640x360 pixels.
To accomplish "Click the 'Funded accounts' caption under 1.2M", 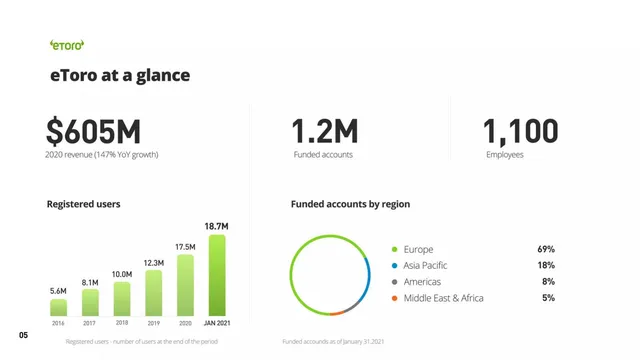I will click(323, 155).
